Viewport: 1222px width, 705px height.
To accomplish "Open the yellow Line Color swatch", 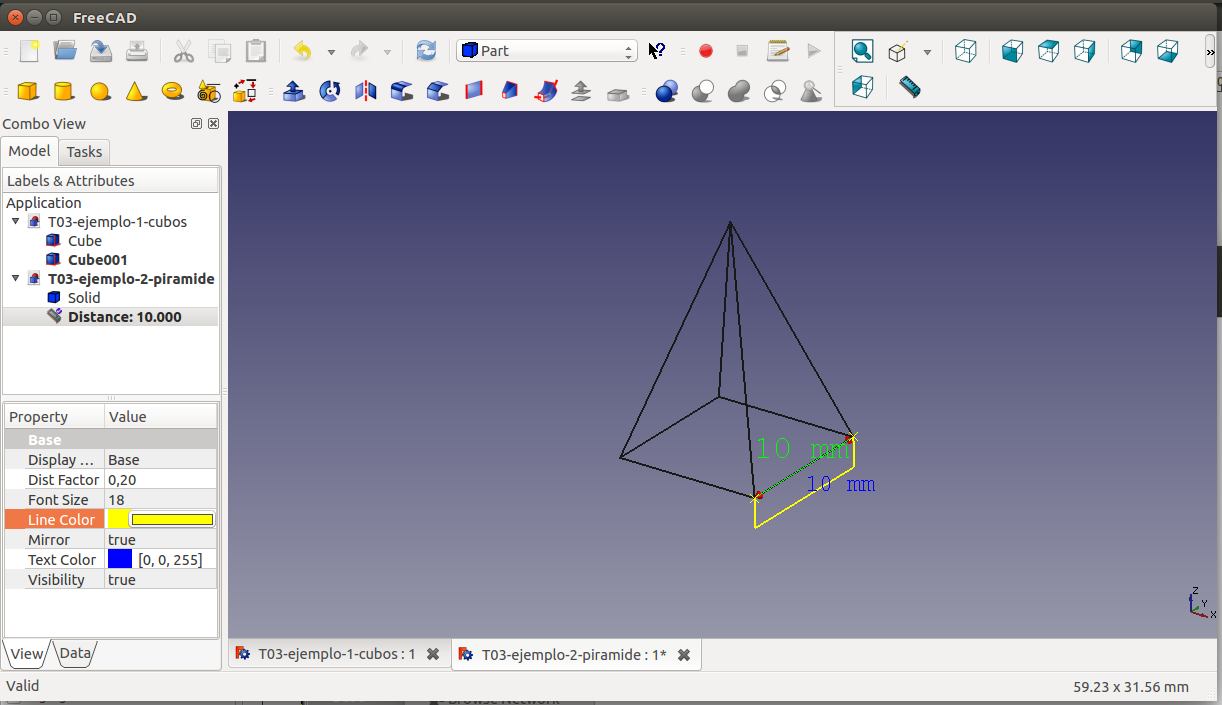I will 171,520.
